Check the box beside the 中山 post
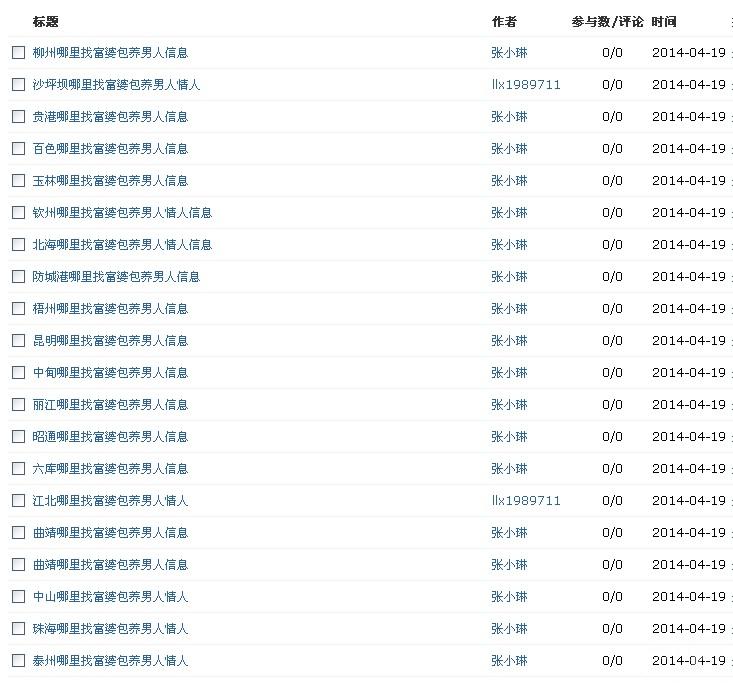Screen dimensions: 733x684 coord(18,597)
